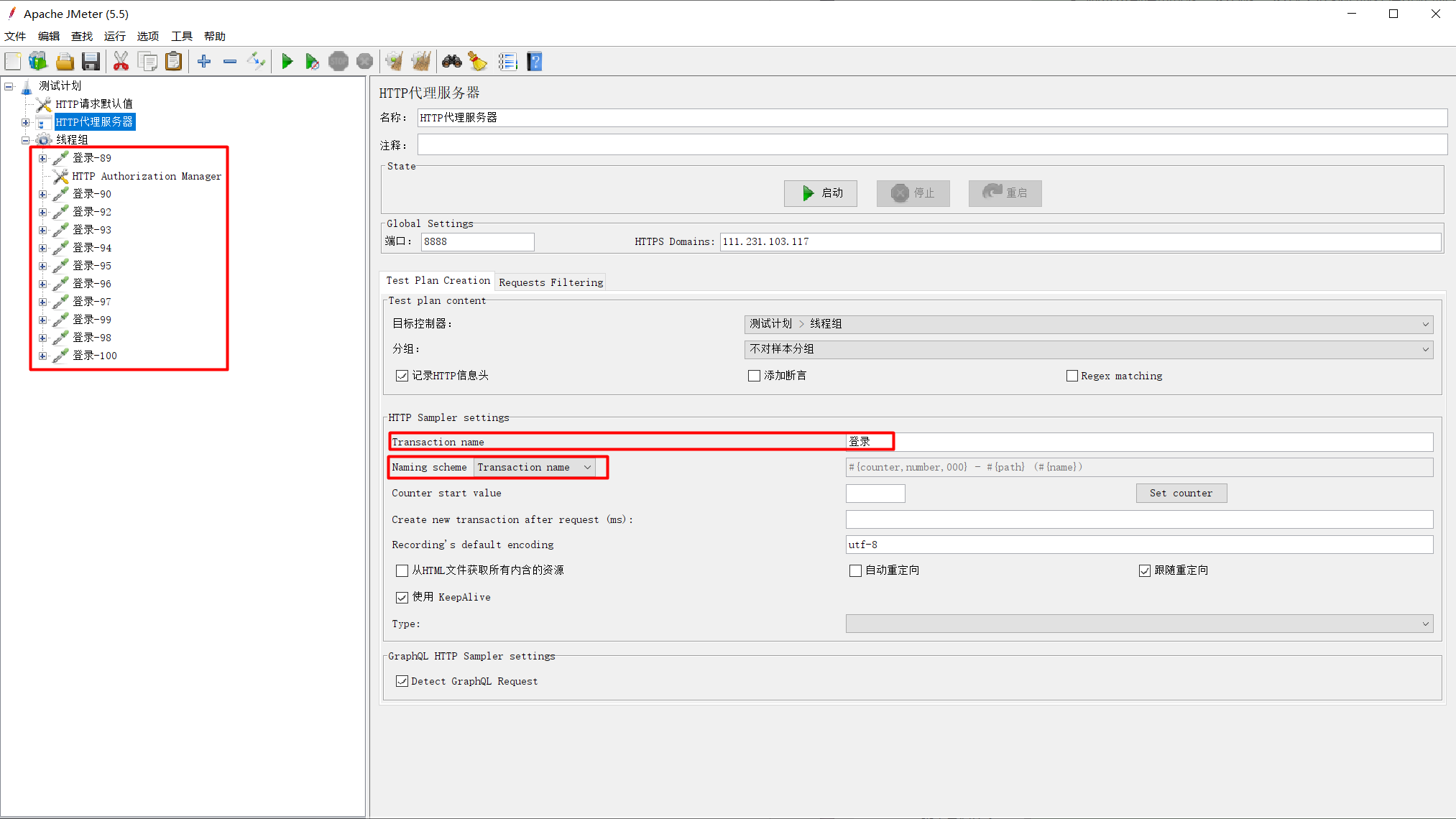Click the Search binoculars icon
This screenshot has height=819, width=1456.
tap(451, 62)
